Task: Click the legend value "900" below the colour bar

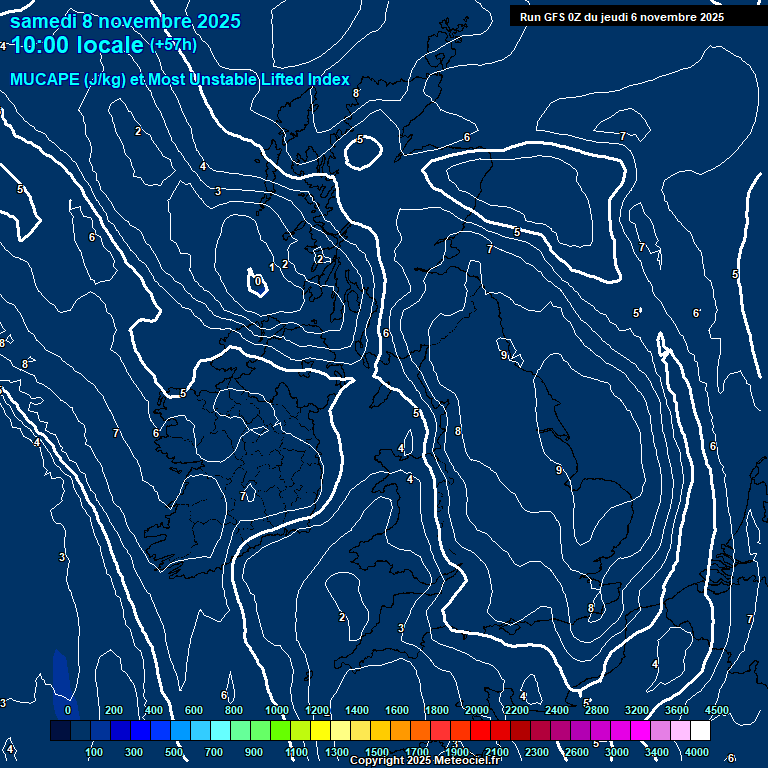Action: pos(254,752)
